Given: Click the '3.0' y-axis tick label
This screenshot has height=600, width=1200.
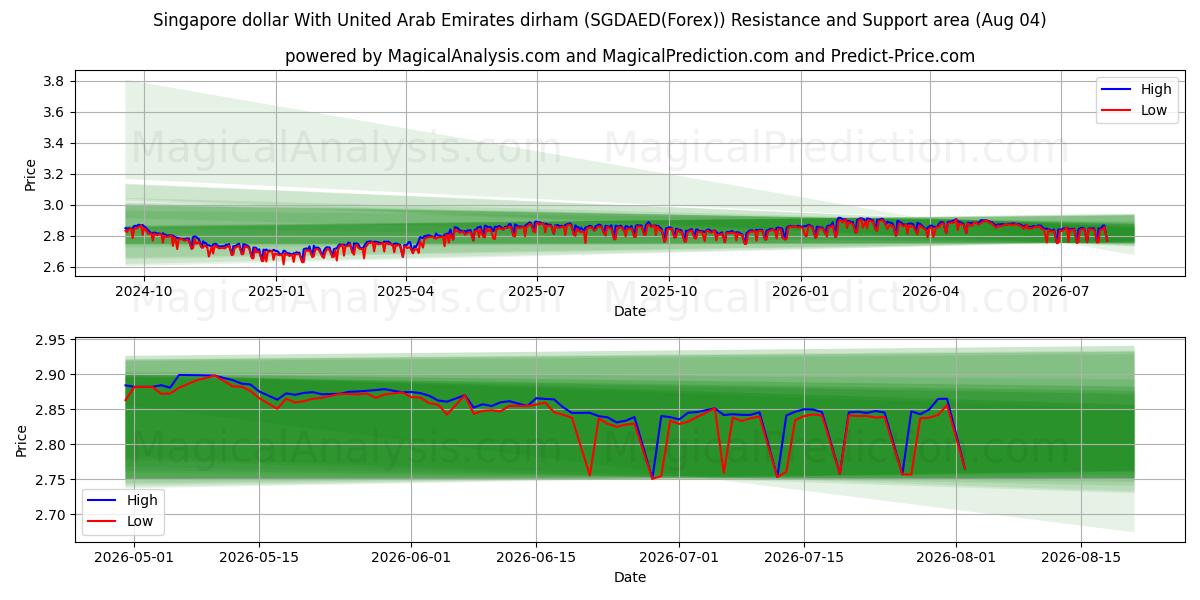Looking at the screenshot, I should point(54,205).
